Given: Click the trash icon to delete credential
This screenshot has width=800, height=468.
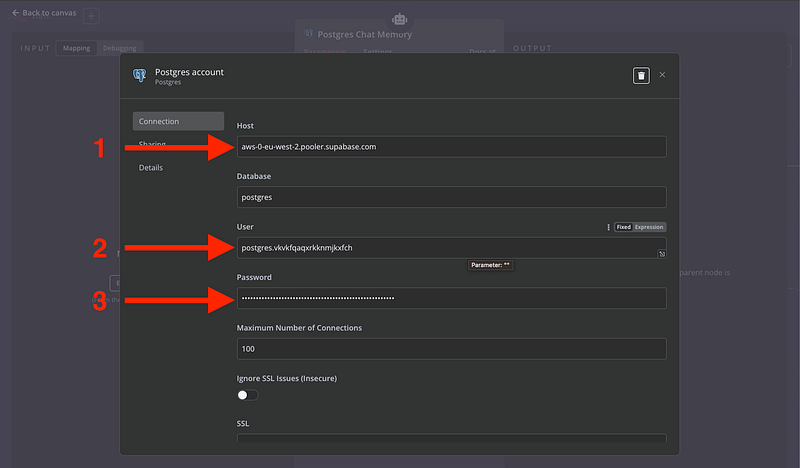Looking at the screenshot, I should pos(641,75).
